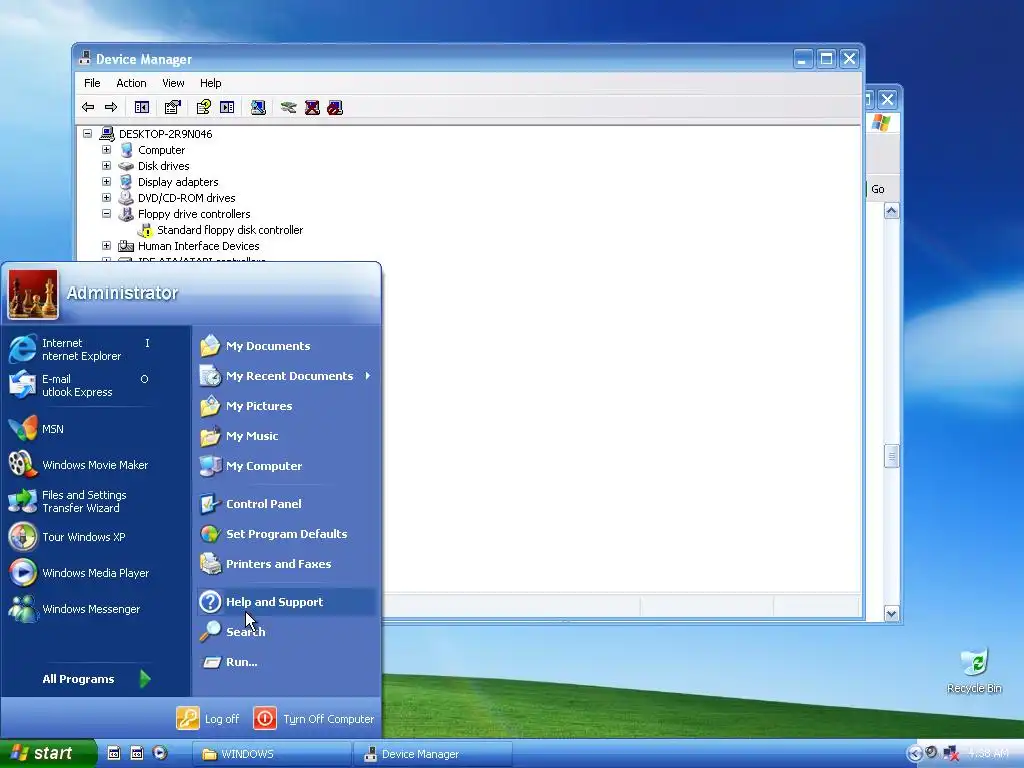Switch to WINDOWS taskbar button
The width and height of the screenshot is (1024, 768).
(272, 754)
